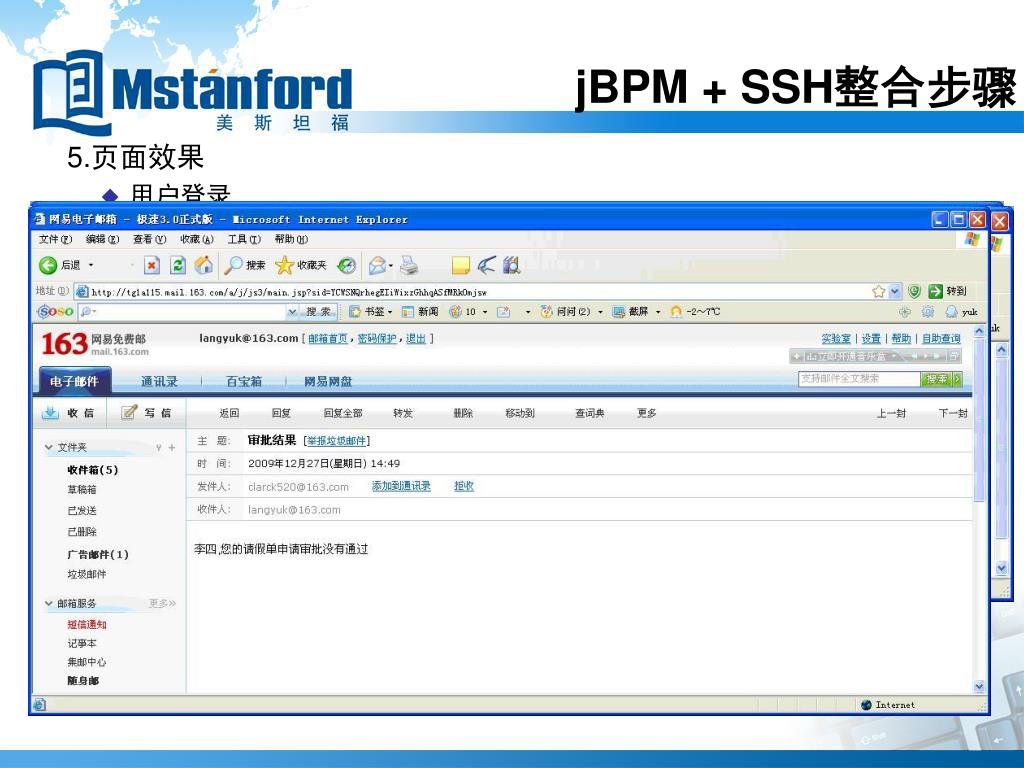Click the green Back arrow icon
1024x768 pixels.
(48, 265)
